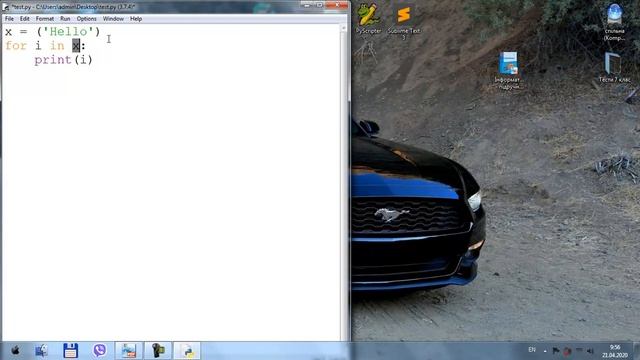Click the word 'Hello' in code
The width and height of the screenshot is (640, 360).
(69, 31)
